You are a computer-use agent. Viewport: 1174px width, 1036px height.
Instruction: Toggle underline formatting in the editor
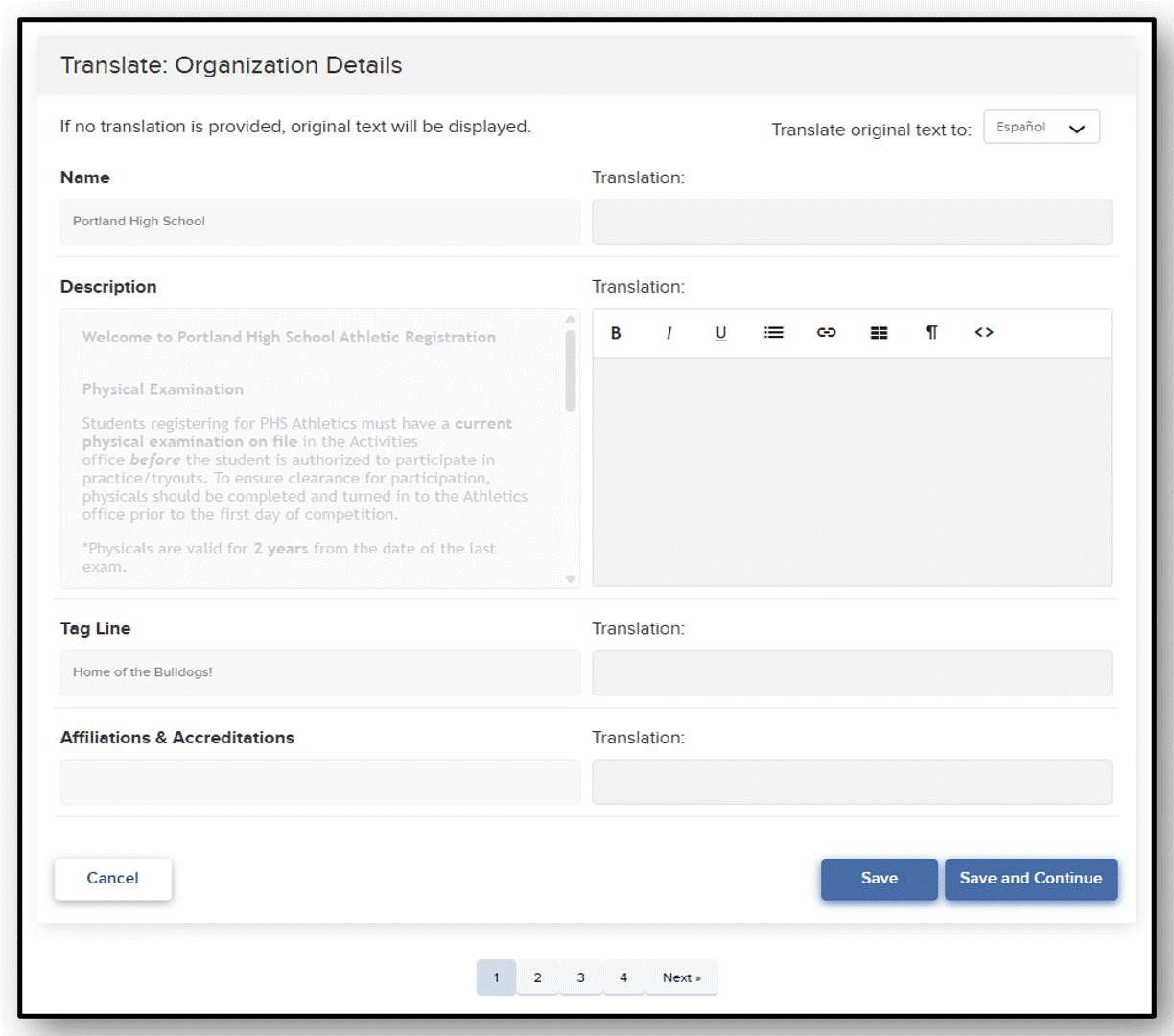(x=721, y=333)
